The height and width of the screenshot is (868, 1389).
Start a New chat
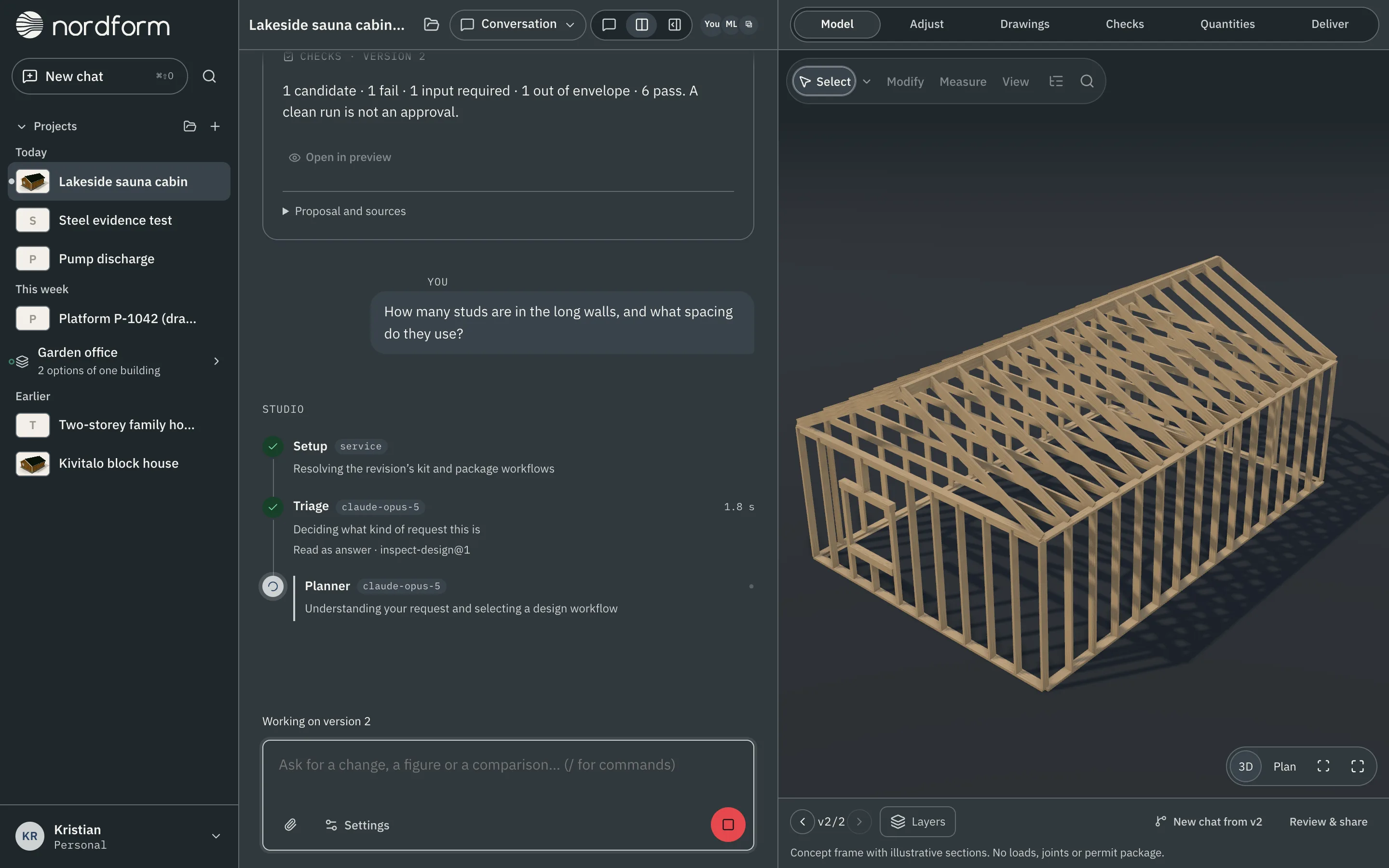100,76
